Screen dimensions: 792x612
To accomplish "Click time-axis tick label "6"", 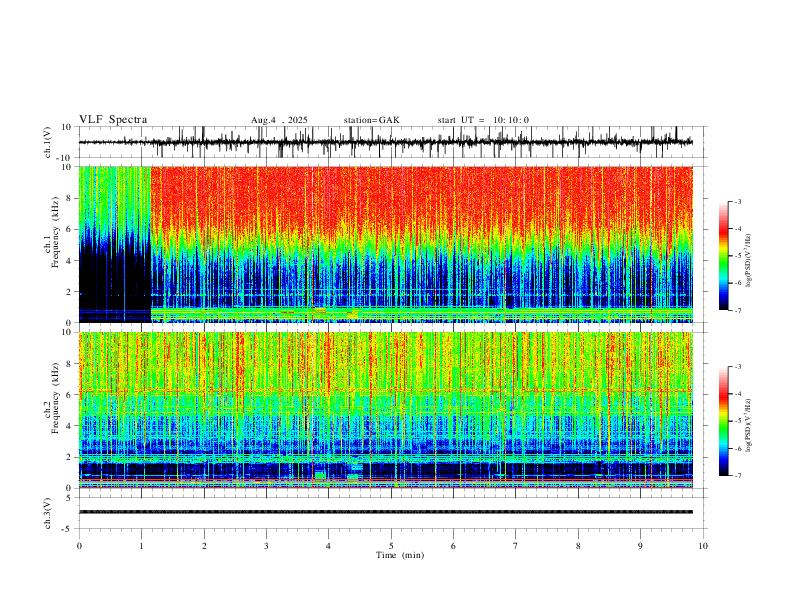I will 453,546.
